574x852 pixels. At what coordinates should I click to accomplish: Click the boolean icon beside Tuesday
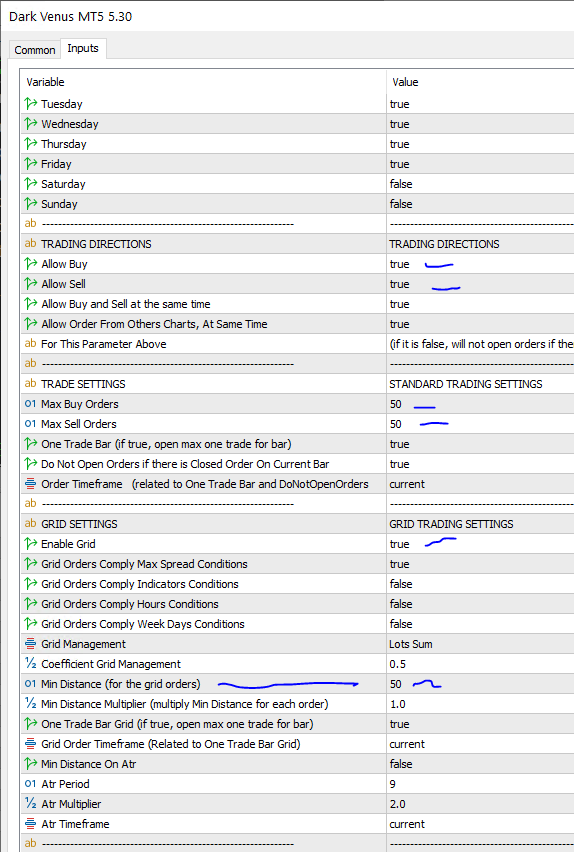(30, 104)
